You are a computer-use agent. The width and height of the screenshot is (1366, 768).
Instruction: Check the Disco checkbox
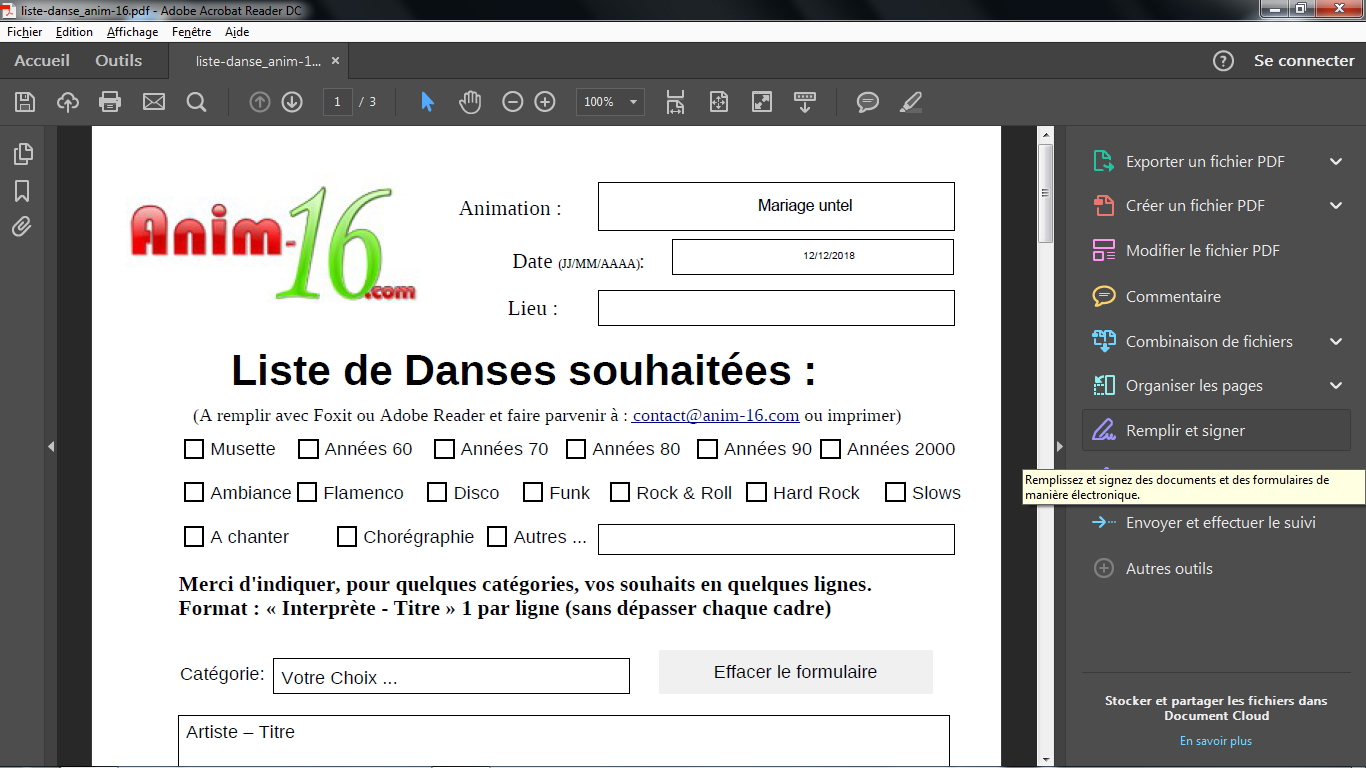tap(437, 492)
